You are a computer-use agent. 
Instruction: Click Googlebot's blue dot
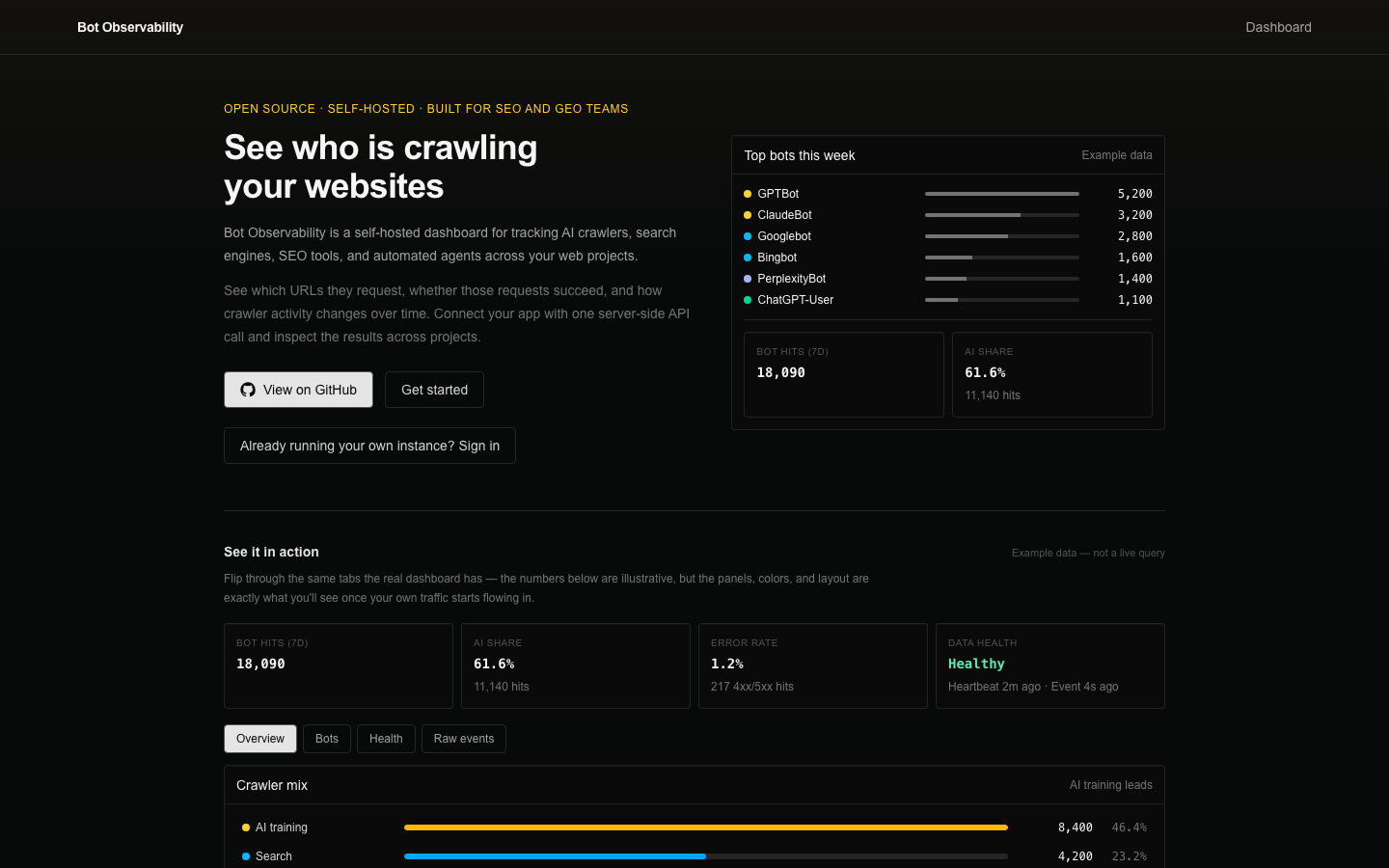tap(748, 236)
